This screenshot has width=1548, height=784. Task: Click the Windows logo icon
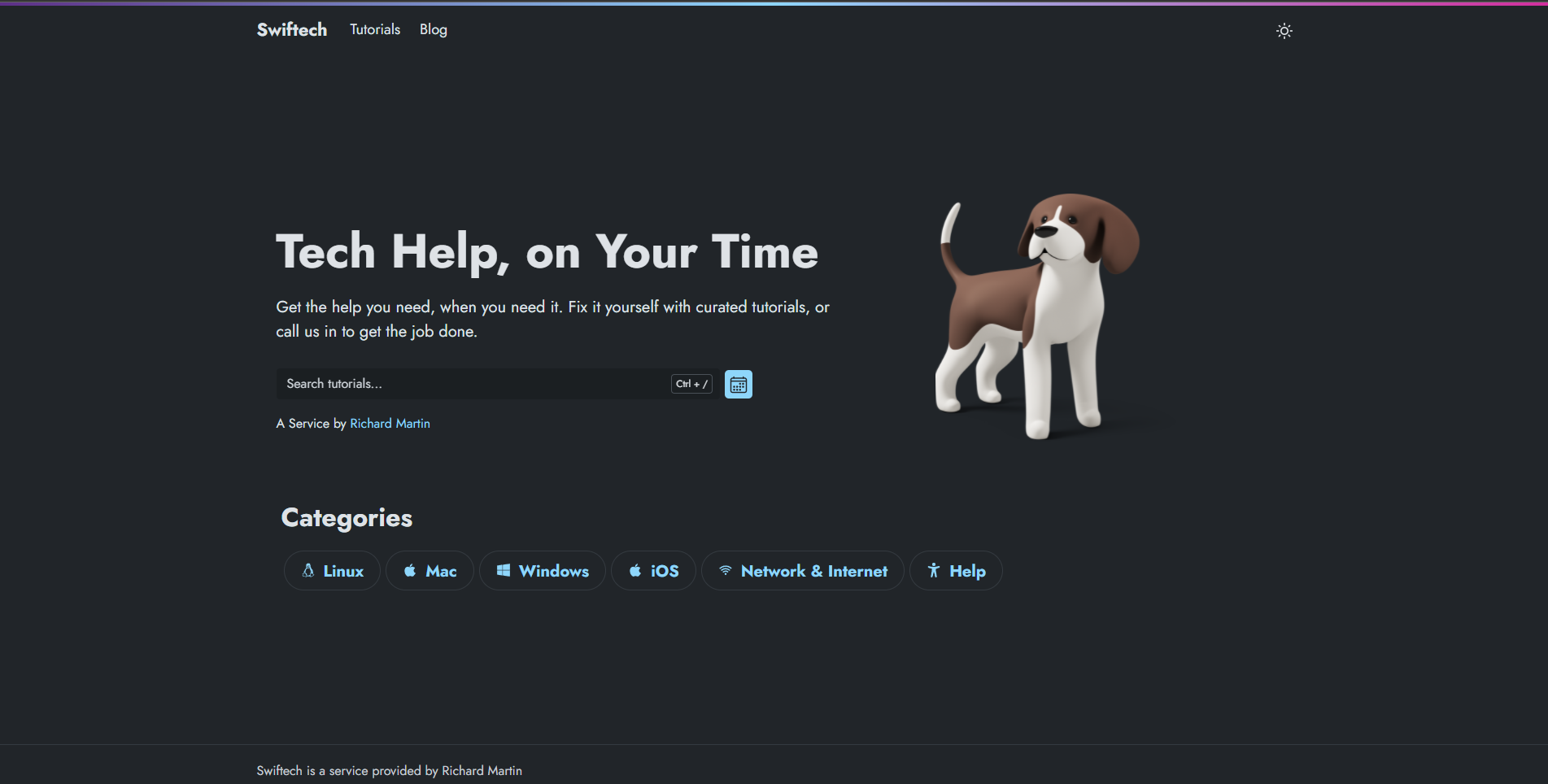tap(504, 571)
